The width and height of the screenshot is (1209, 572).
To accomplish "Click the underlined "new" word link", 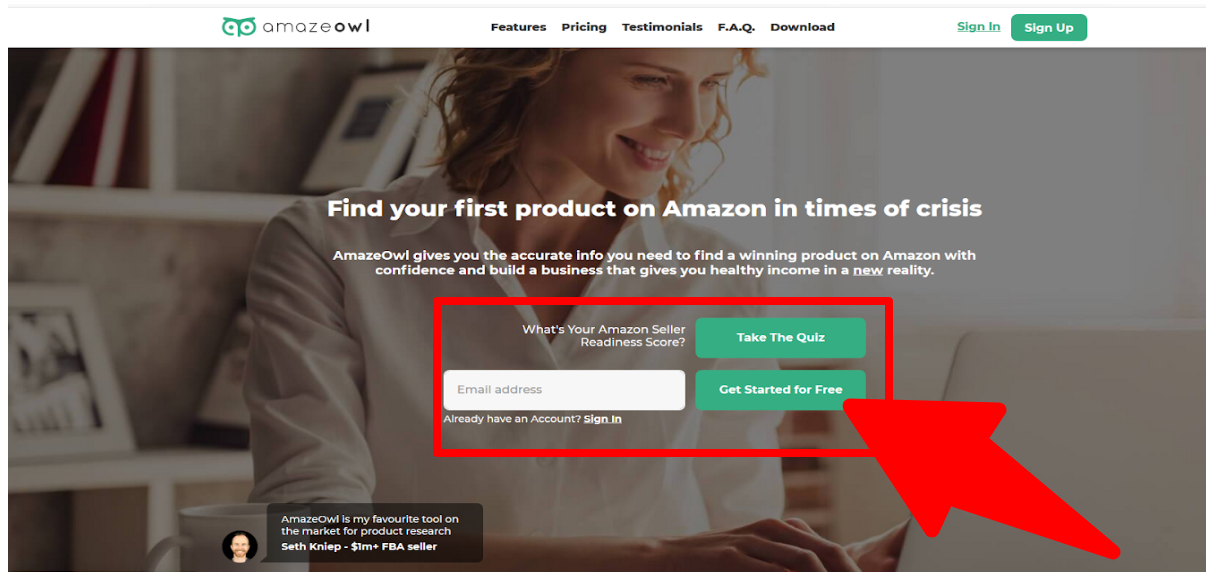I will point(867,270).
